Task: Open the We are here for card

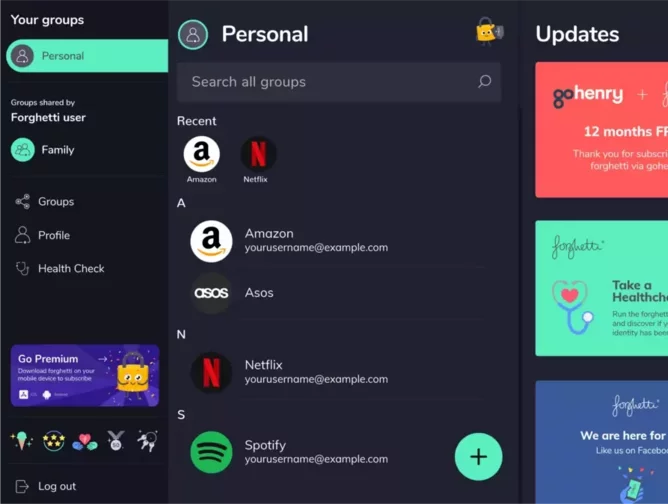Action: click(x=602, y=442)
